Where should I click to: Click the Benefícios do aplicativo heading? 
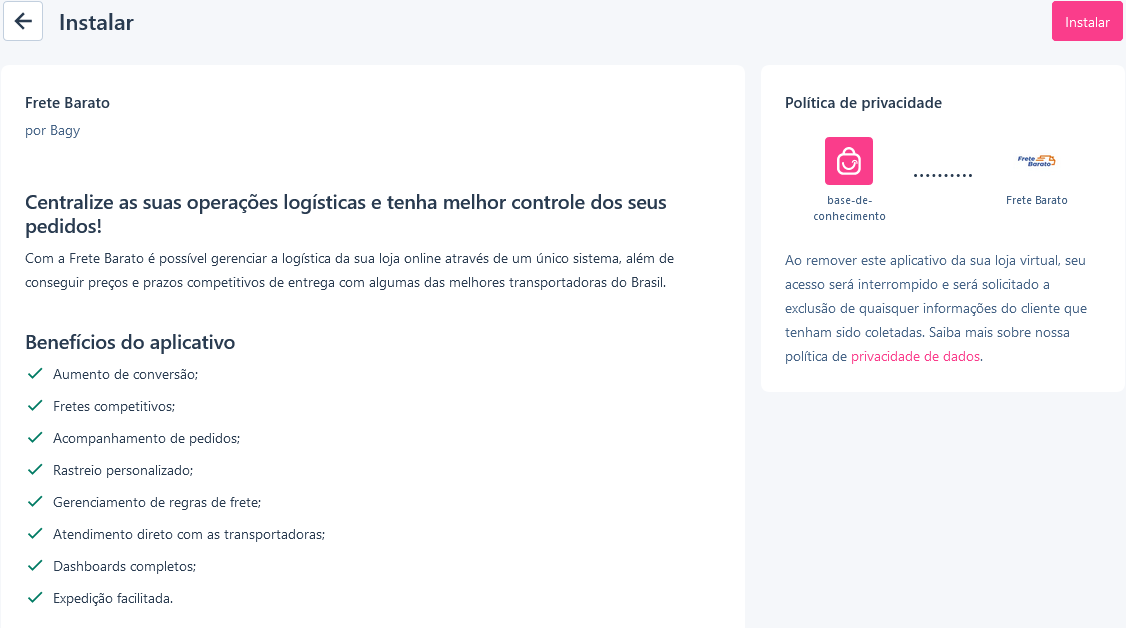coord(130,342)
